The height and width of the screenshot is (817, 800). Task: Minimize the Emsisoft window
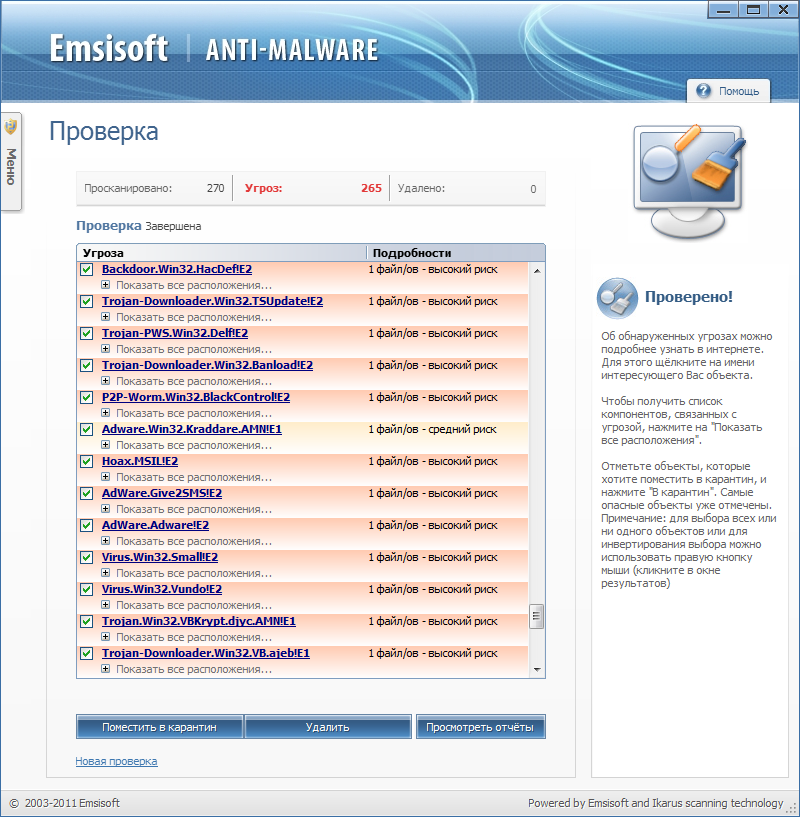(723, 9)
